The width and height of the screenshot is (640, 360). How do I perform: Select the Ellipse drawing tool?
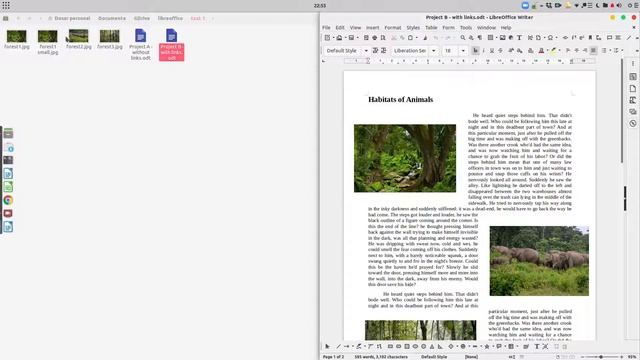(415, 347)
